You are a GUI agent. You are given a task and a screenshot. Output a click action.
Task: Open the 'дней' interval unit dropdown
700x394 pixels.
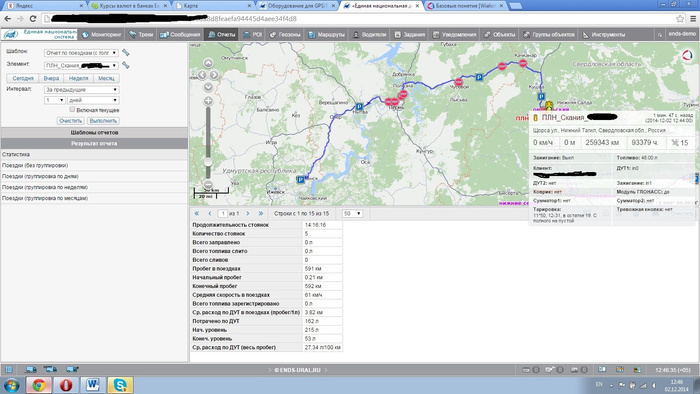pos(93,100)
